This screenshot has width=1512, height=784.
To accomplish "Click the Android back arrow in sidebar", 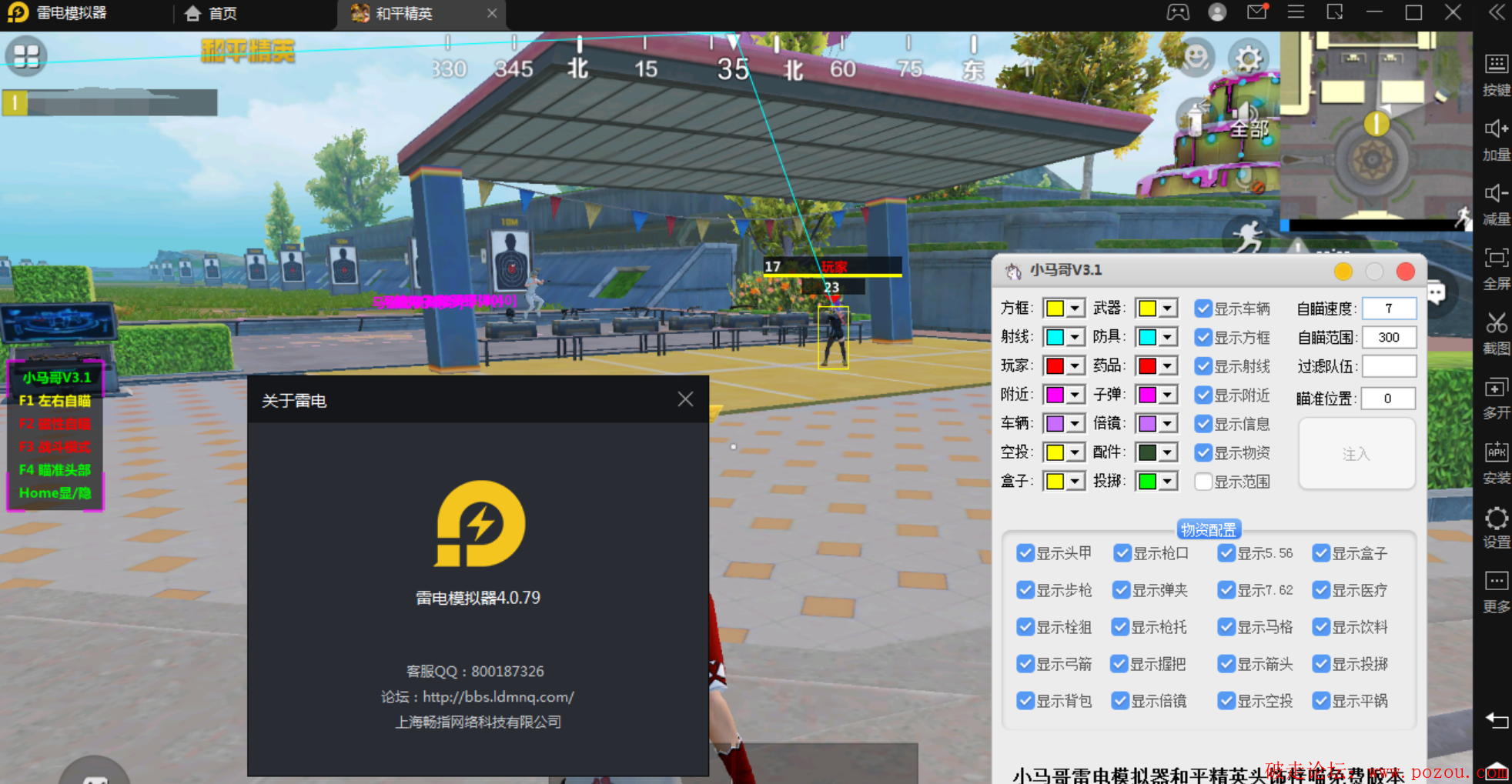I will coord(1496,720).
